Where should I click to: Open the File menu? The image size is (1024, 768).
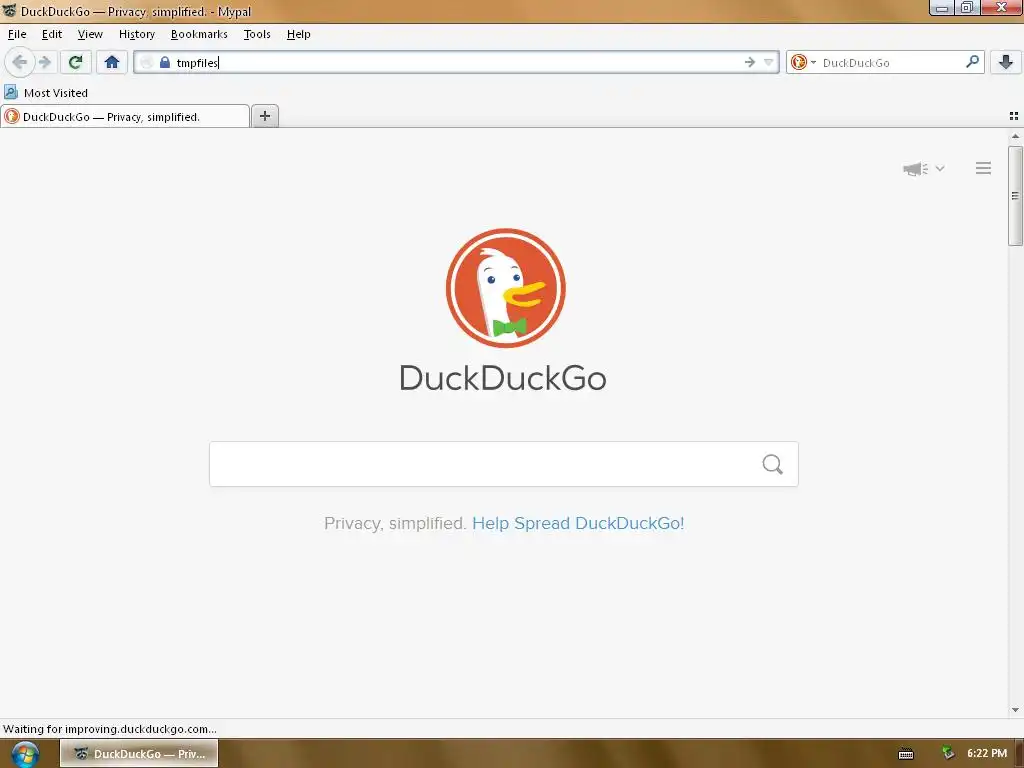point(17,34)
